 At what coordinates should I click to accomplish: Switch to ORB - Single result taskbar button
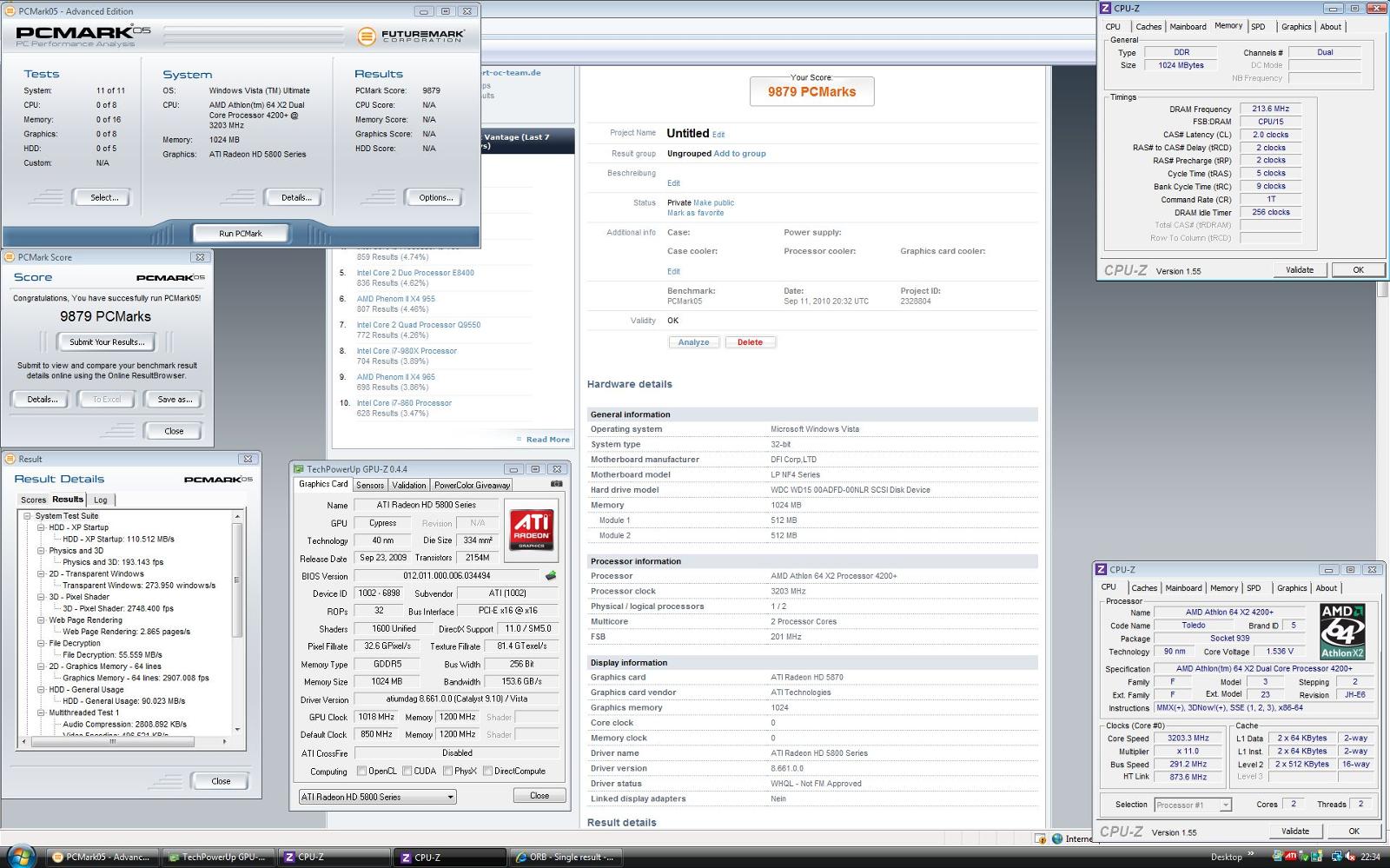click(564, 857)
